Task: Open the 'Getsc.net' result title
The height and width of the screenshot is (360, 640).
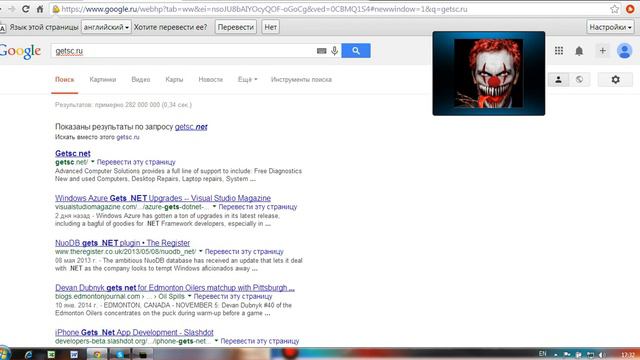Action: pos(73,153)
